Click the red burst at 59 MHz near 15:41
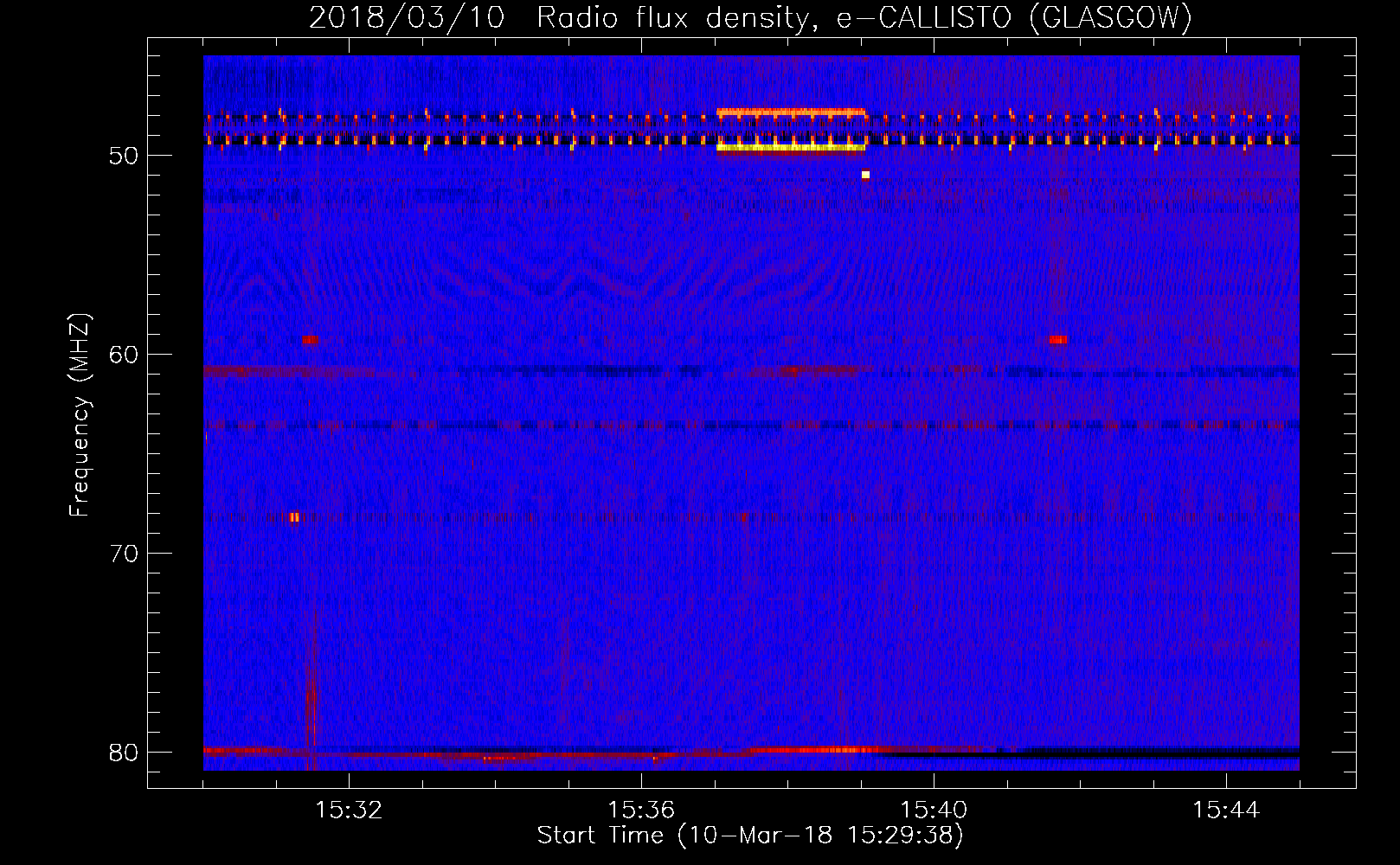The width and height of the screenshot is (1400, 865). (1057, 340)
